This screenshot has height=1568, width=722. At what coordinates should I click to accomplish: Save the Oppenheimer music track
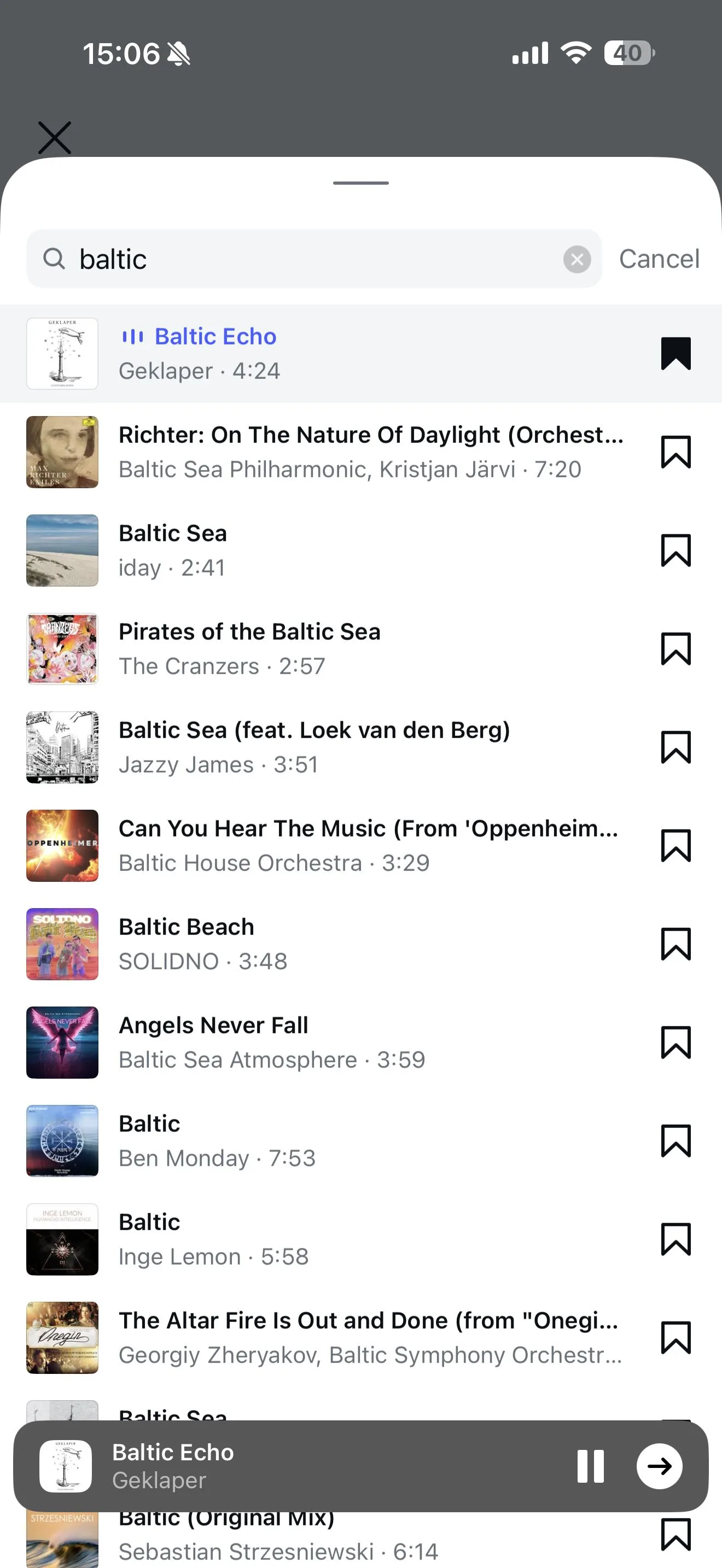pyautogui.click(x=676, y=845)
